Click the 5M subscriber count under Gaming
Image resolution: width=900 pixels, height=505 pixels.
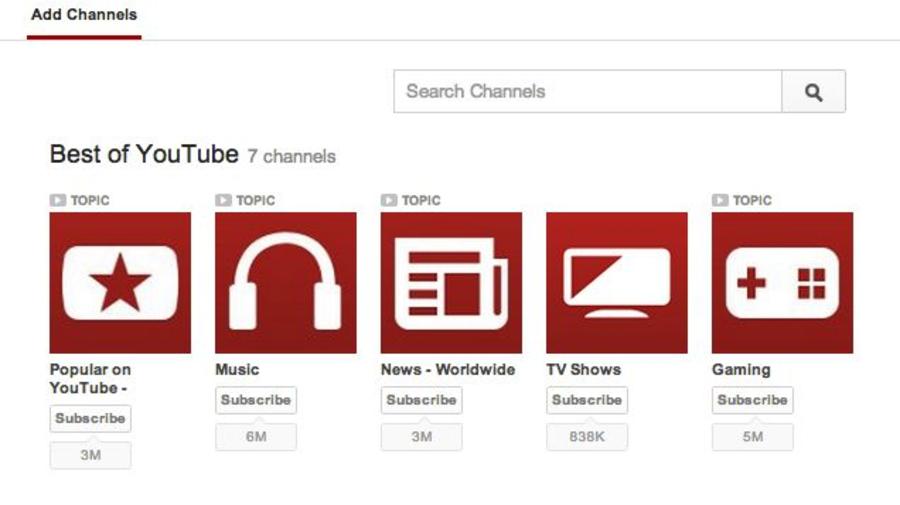tap(752, 437)
